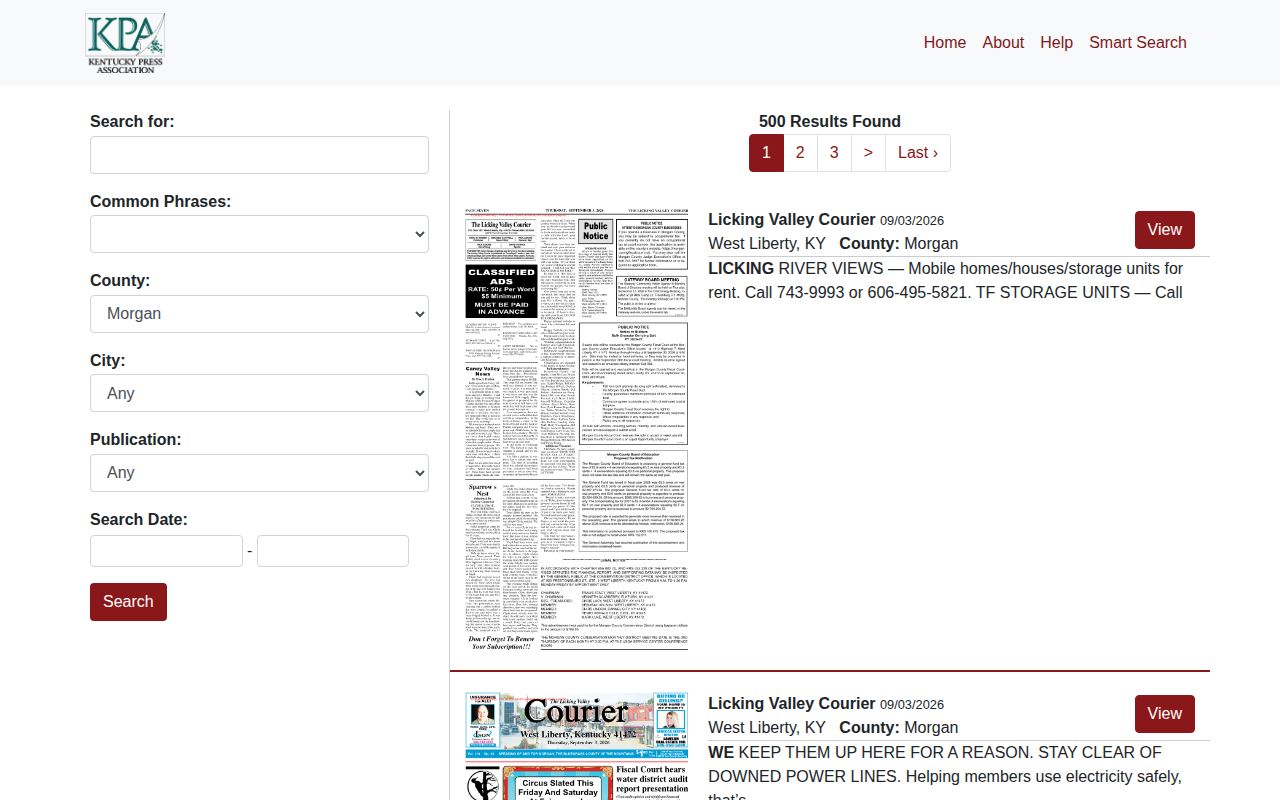
Task: Open the Courier front page thumbnail
Action: click(577, 746)
